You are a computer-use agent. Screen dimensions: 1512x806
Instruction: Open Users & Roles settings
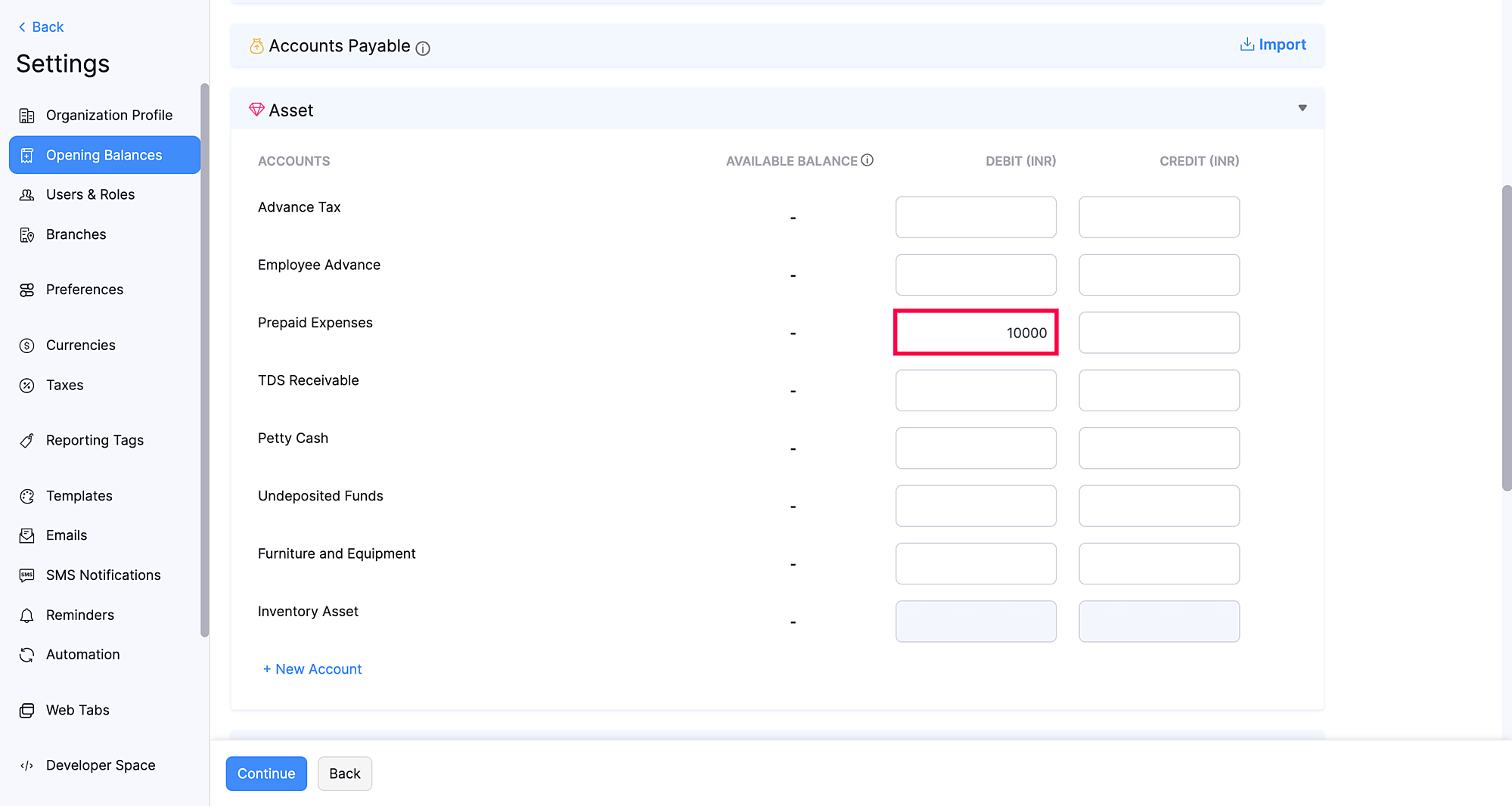click(x=90, y=194)
